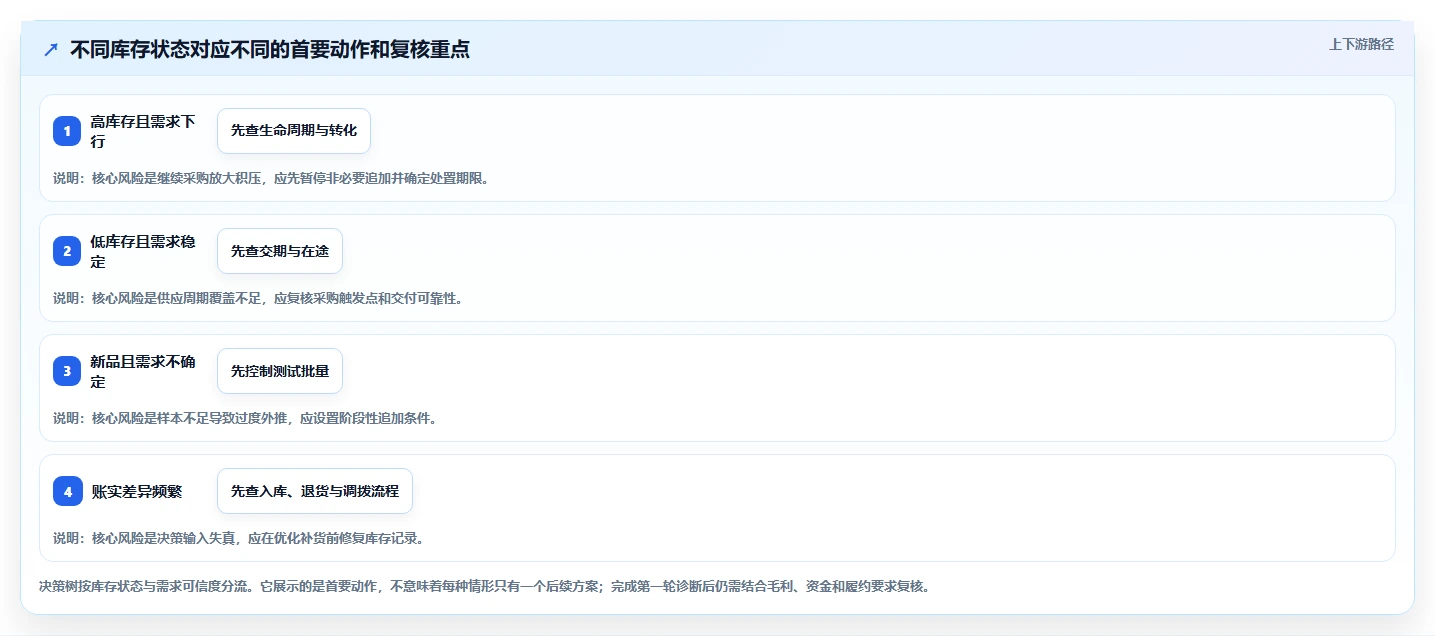Image resolution: width=1435 pixels, height=636 pixels.
Task: Select the 新品且需求不确定 label
Action: 143,371
